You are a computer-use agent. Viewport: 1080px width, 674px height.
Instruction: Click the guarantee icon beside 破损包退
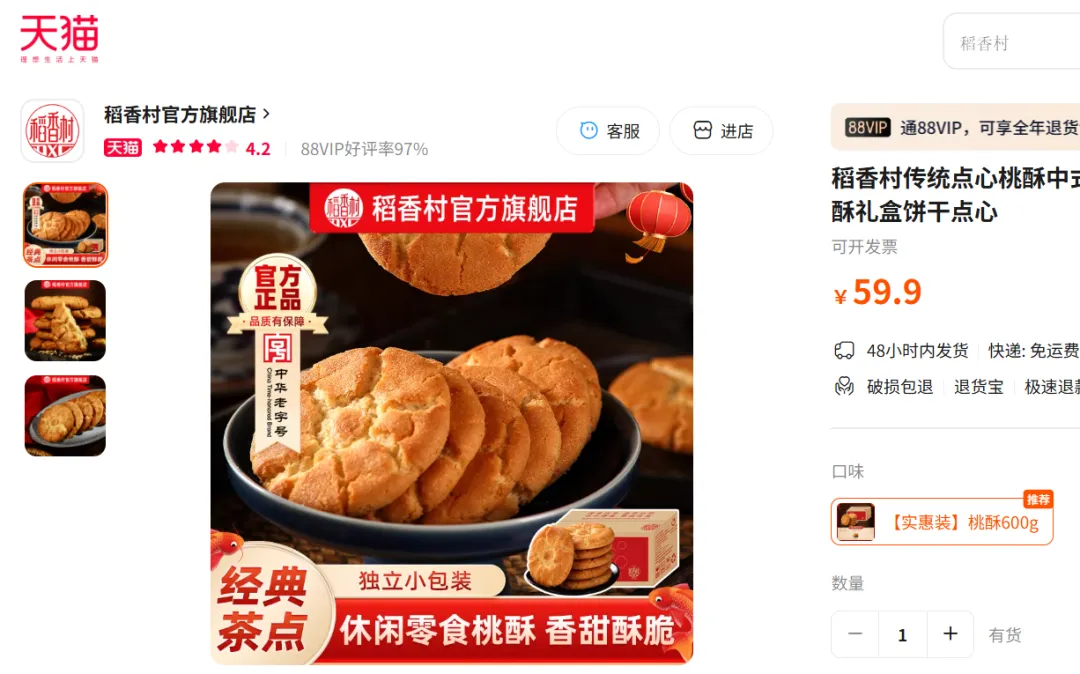tap(844, 386)
